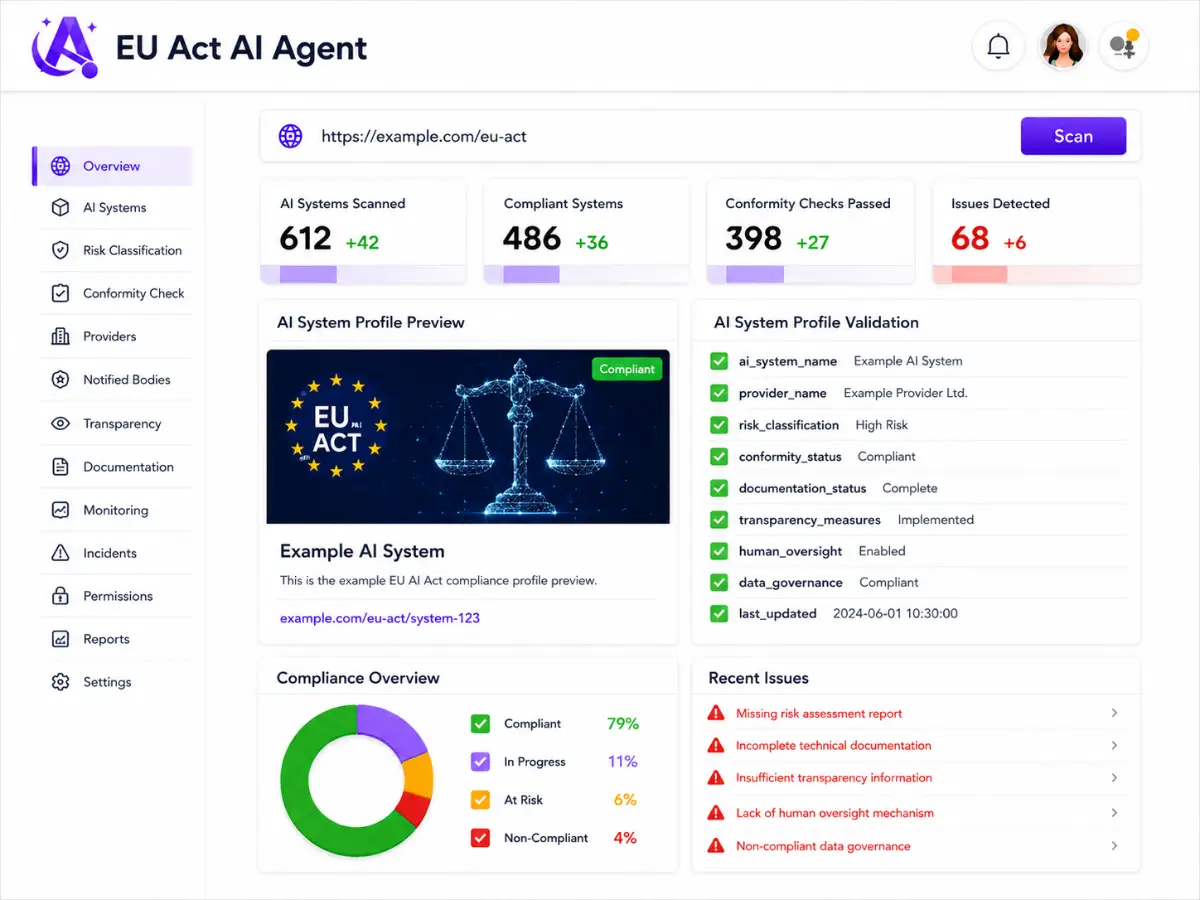This screenshot has width=1200, height=900.
Task: Click the Providers building icon
Action: click(x=60, y=336)
